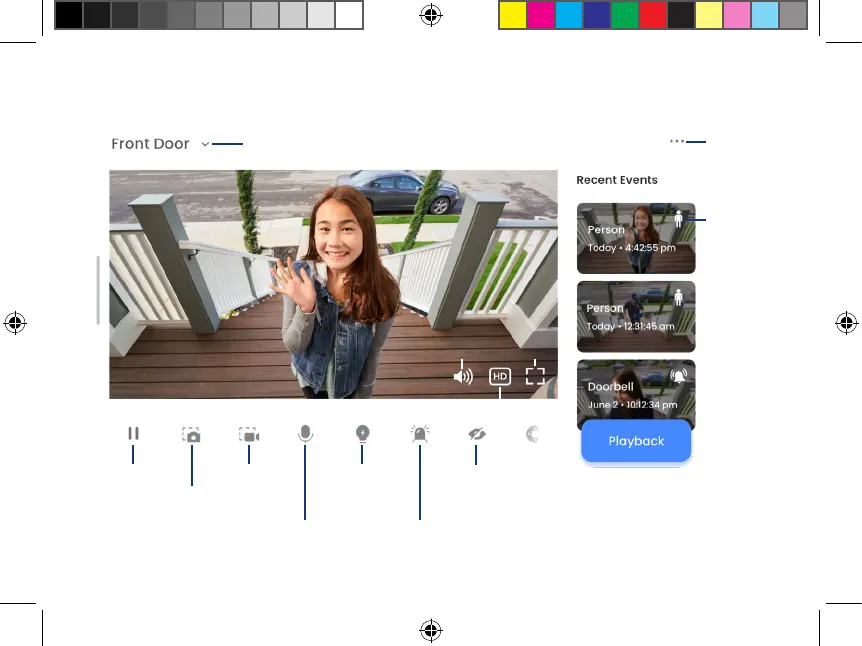Activate the microphone to talk
This screenshot has width=862, height=646.
[305, 434]
